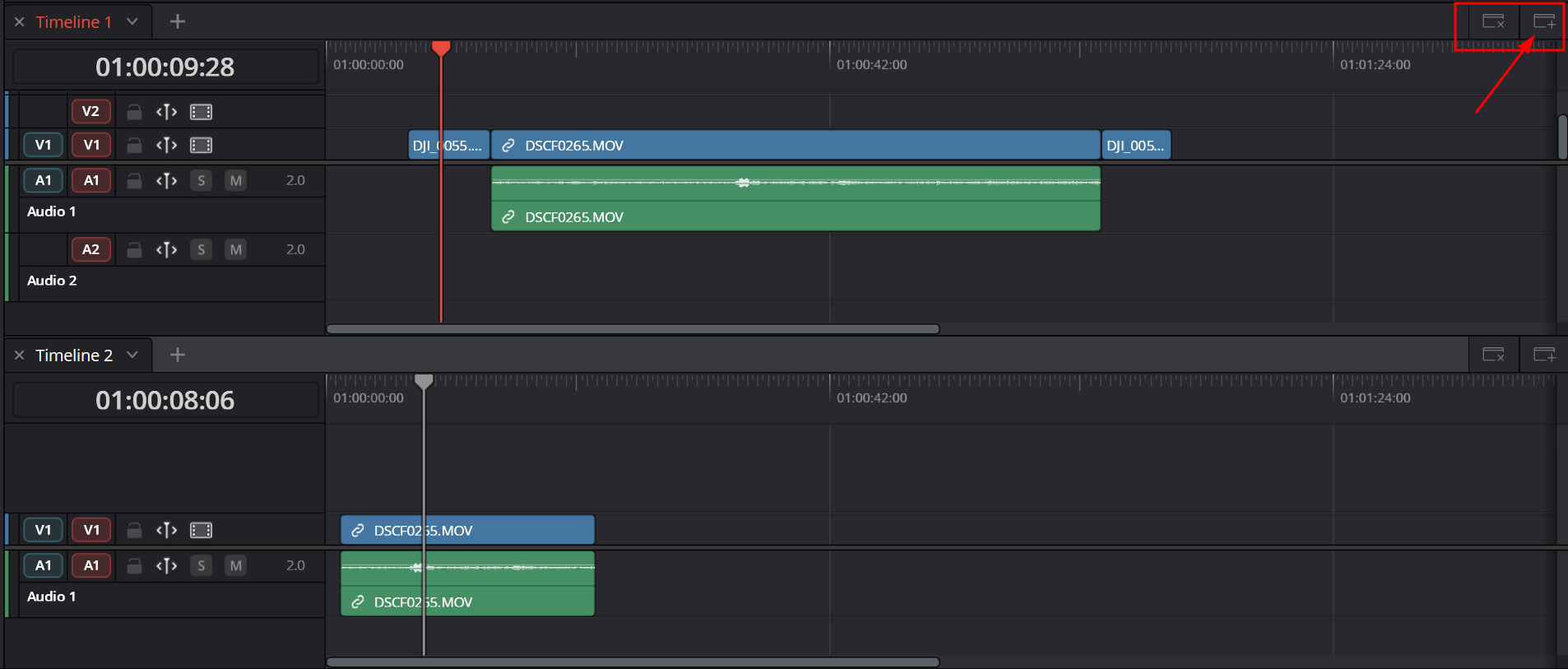Solo the A1 track in Timeline 2

[202, 565]
